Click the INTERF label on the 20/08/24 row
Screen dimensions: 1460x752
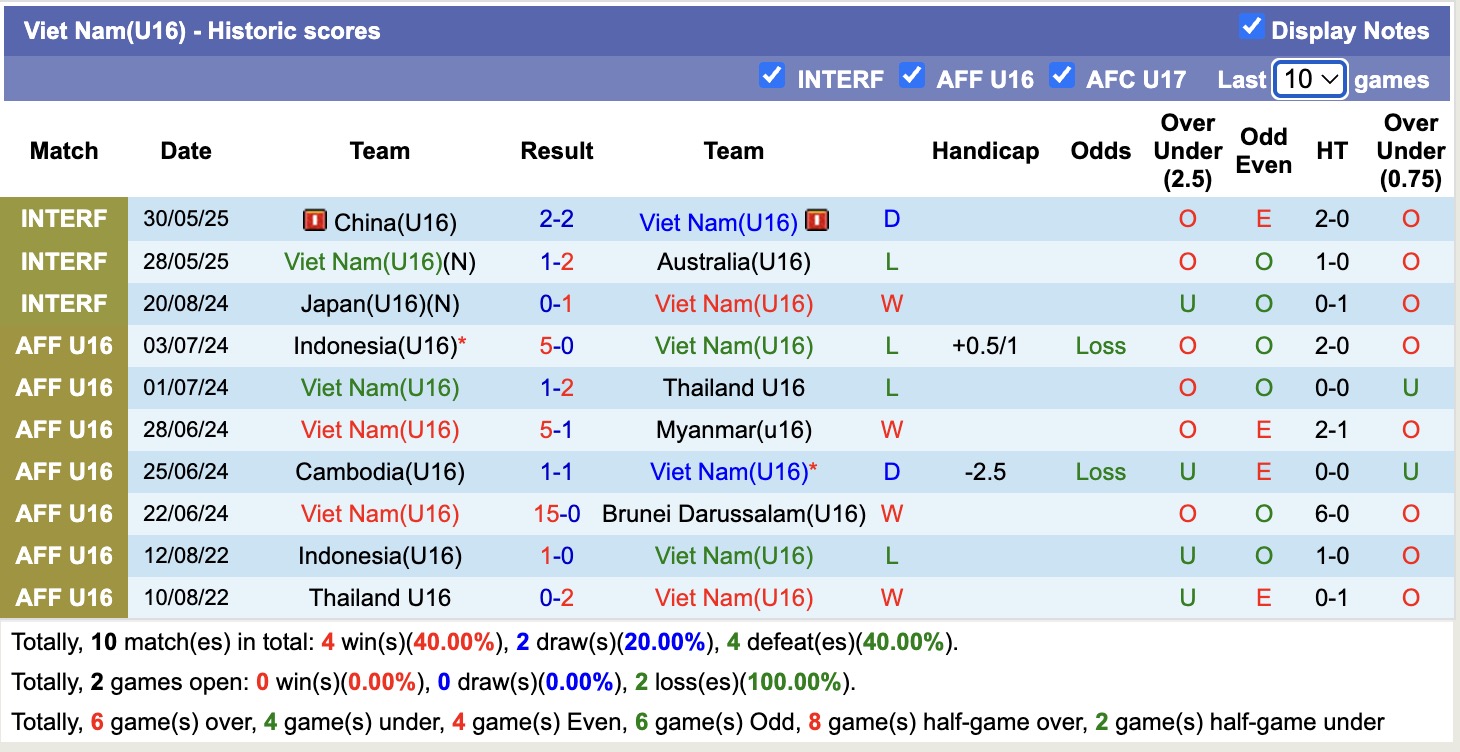click(x=65, y=304)
